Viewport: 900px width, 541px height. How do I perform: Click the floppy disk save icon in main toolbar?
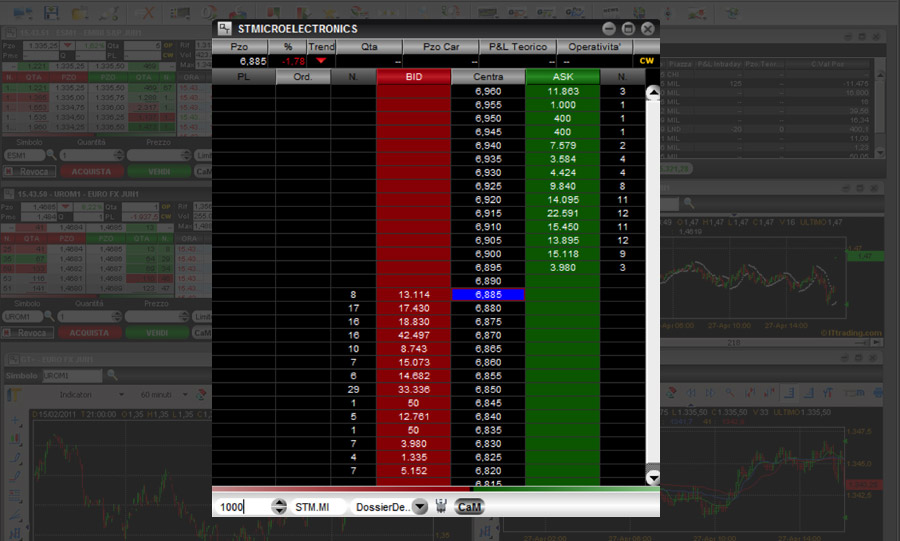coord(52,12)
